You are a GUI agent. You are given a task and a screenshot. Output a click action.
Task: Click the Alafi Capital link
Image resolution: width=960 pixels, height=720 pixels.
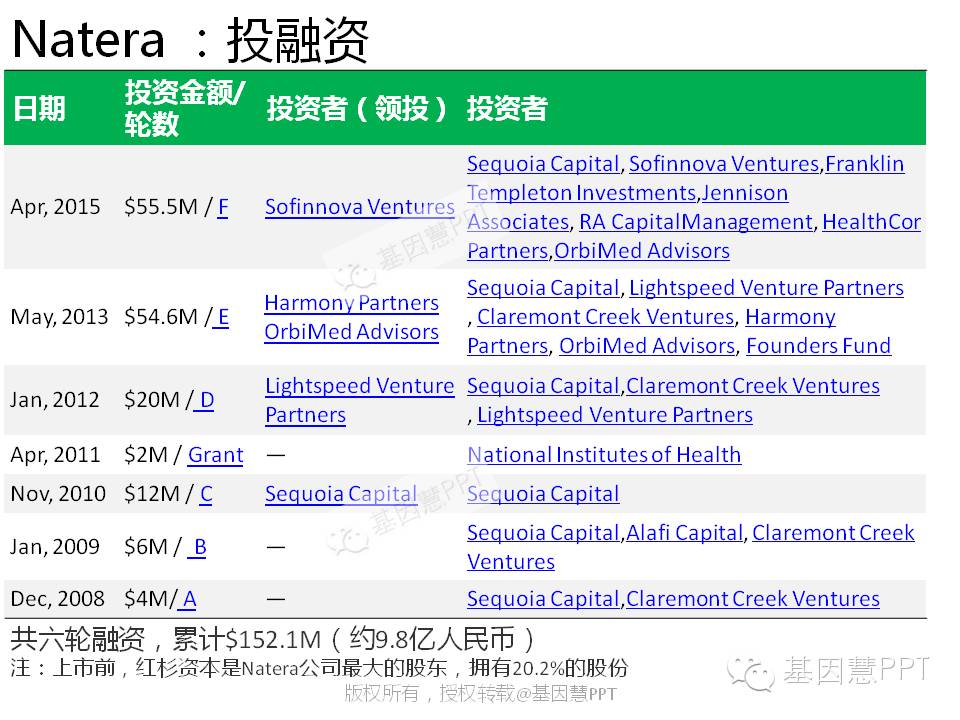684,533
